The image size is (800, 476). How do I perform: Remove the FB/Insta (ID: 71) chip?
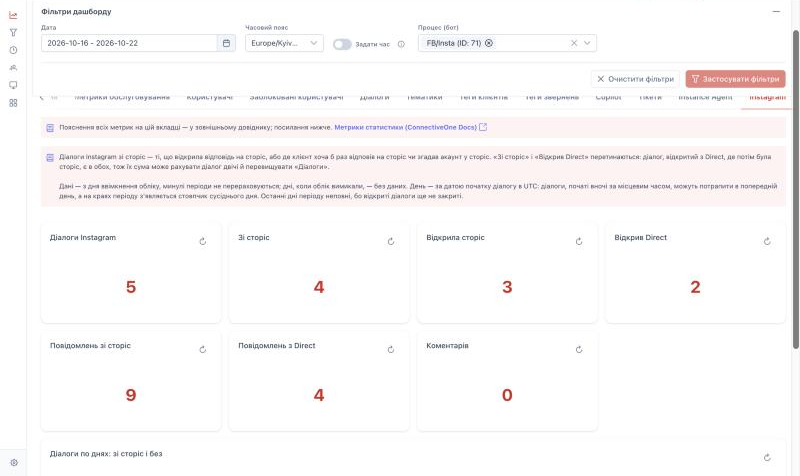(x=489, y=43)
